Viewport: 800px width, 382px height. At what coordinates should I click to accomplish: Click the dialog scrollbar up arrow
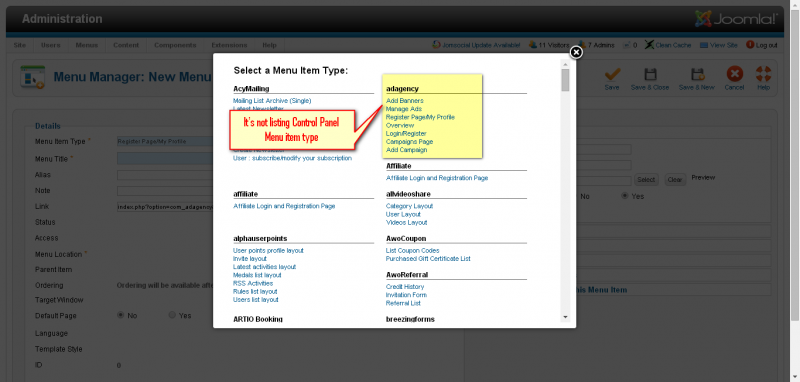(x=565, y=64)
